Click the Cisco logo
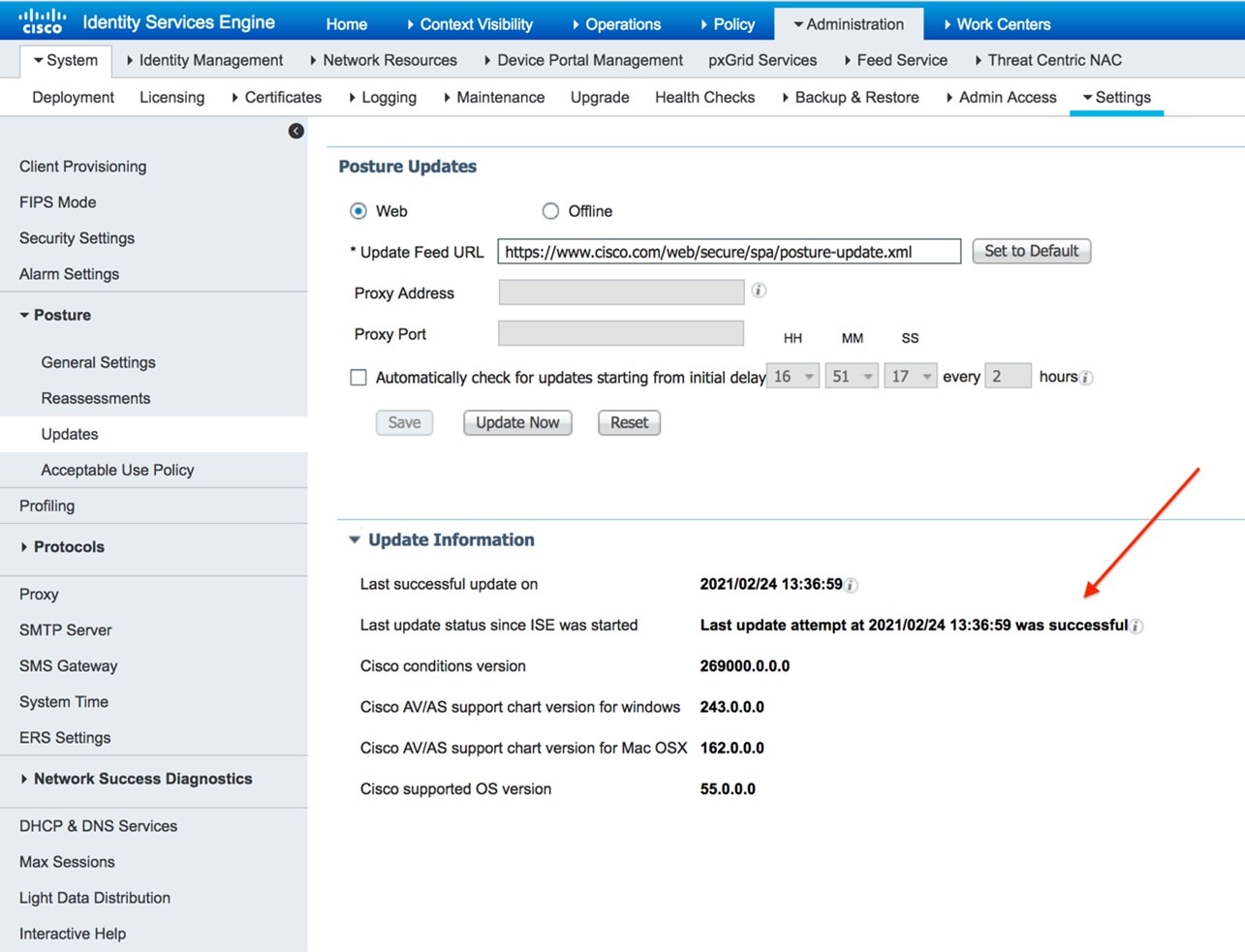The width and height of the screenshot is (1245, 952). click(43, 21)
